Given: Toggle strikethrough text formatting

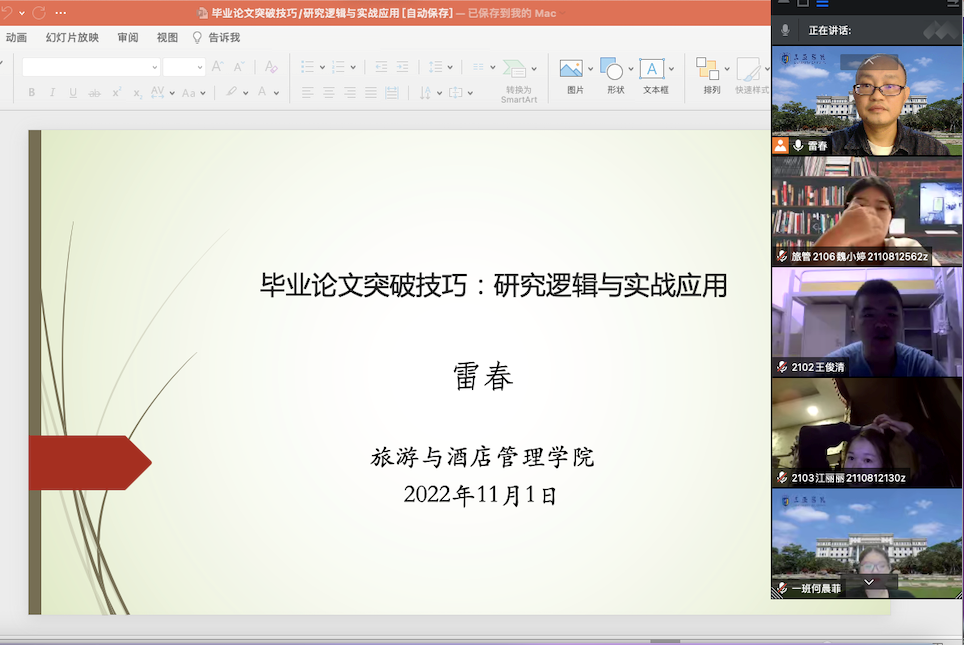Looking at the screenshot, I should tap(94, 93).
